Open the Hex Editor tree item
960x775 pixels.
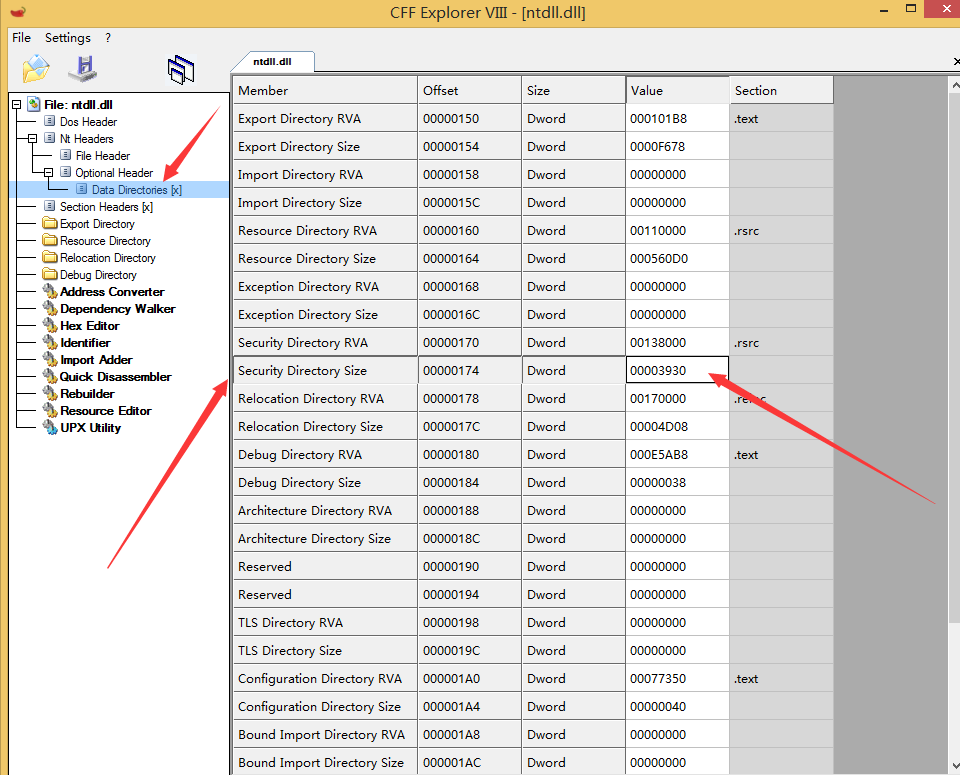[89, 326]
